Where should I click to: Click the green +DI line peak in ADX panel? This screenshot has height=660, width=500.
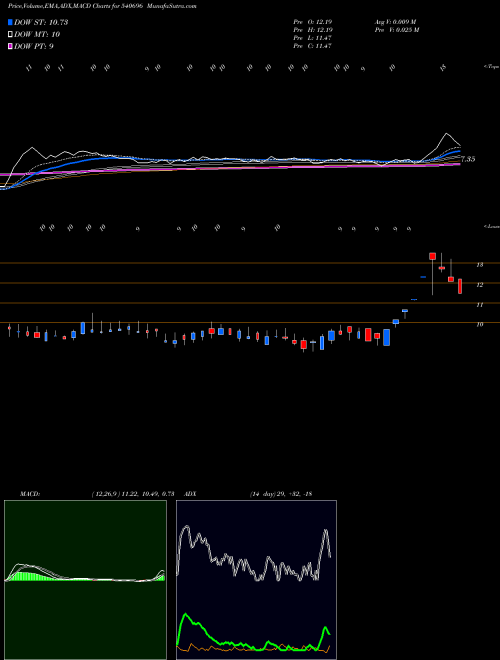coord(186,614)
